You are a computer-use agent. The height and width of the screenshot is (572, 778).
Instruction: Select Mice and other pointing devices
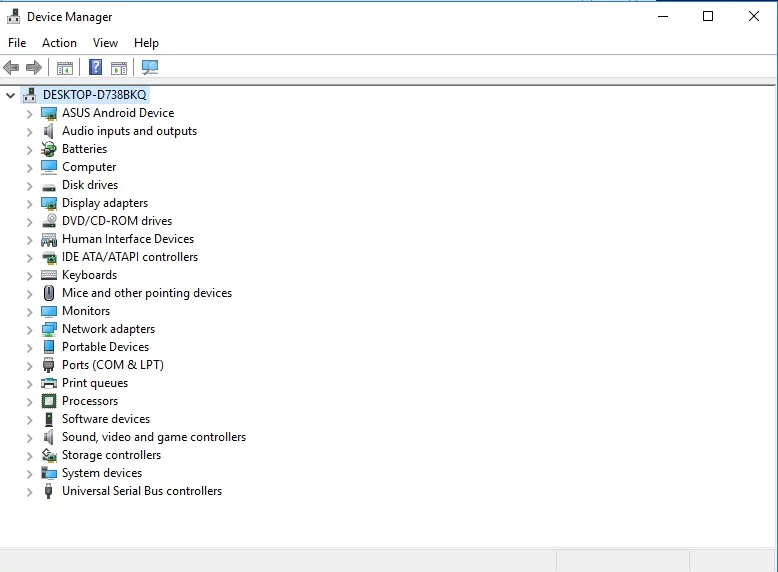pos(146,293)
